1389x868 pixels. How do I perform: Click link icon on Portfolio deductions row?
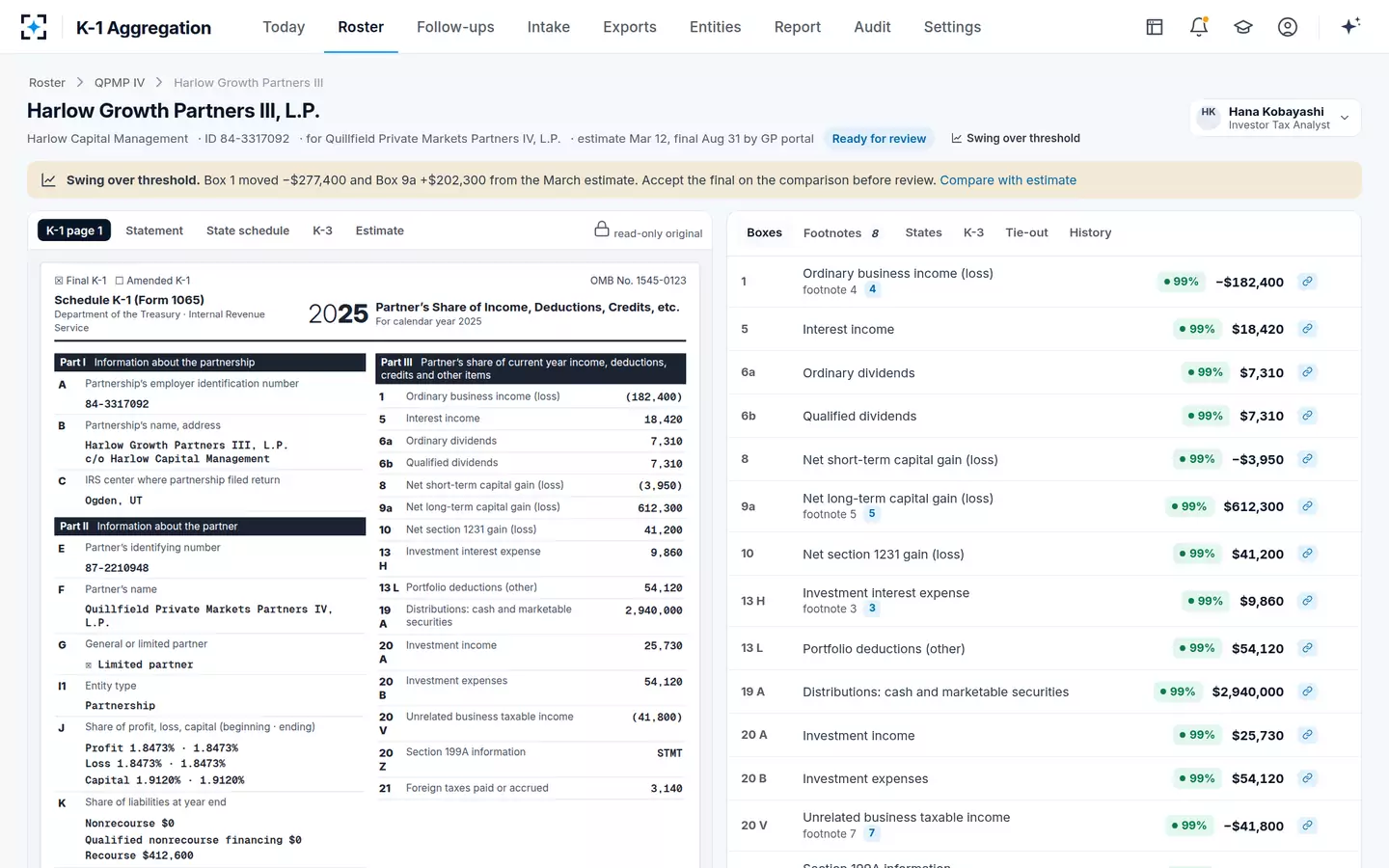[x=1307, y=648]
